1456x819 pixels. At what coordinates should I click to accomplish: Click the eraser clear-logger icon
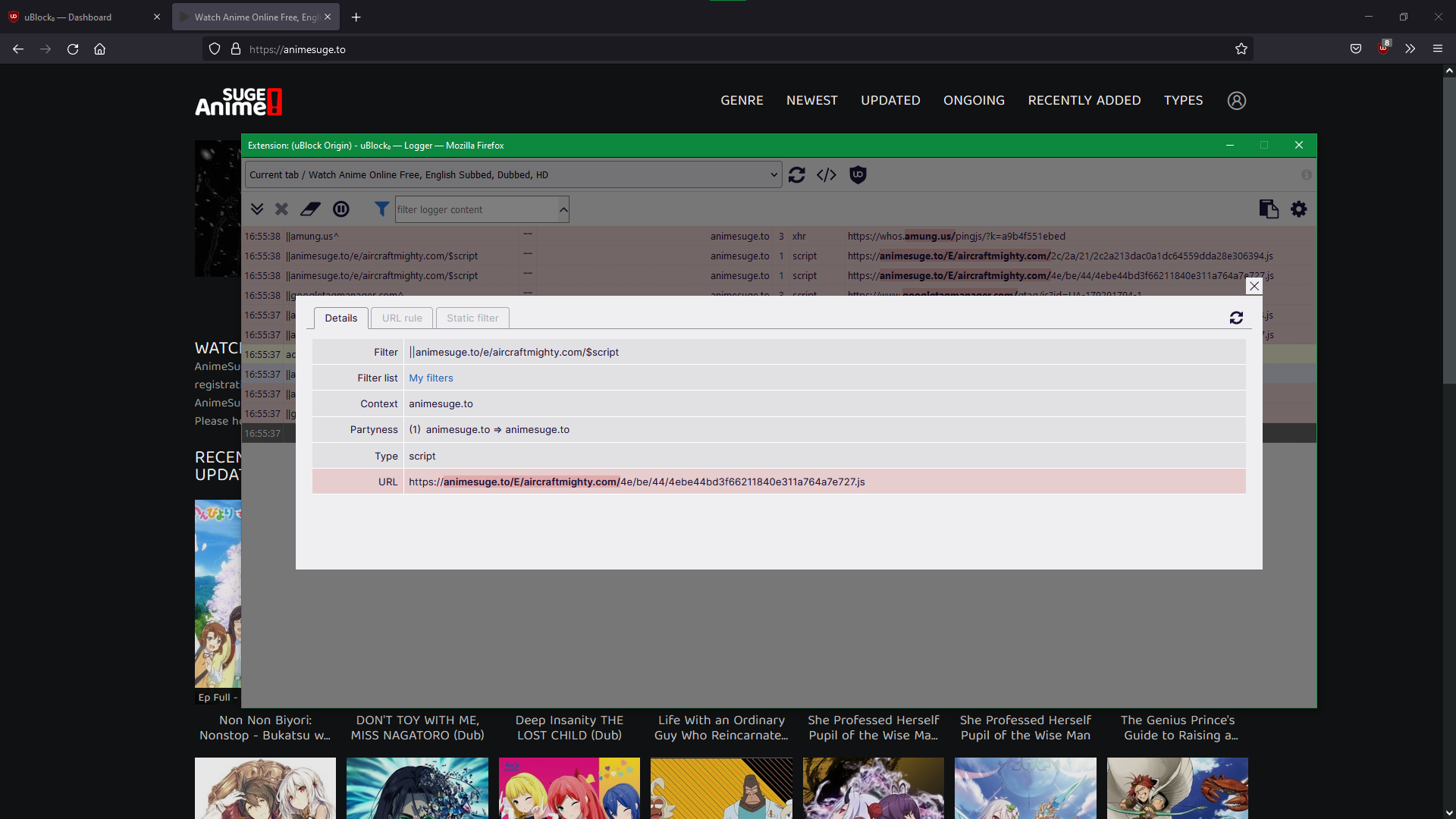pyautogui.click(x=310, y=209)
